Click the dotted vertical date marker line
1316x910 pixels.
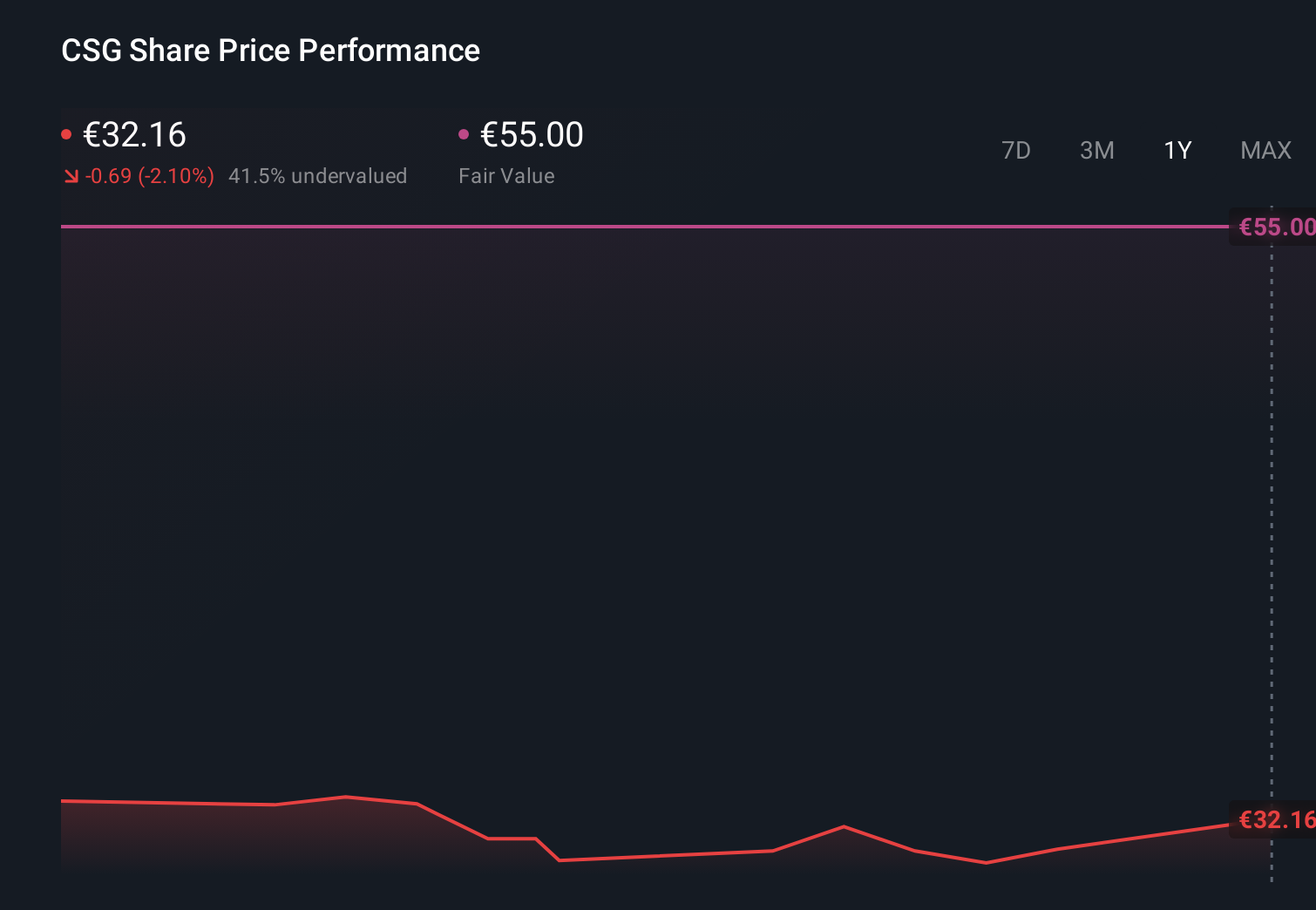coord(1272,523)
